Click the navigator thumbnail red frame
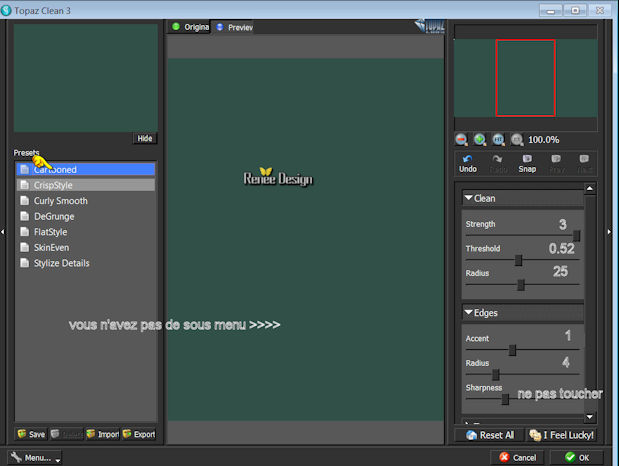 (x=525, y=78)
